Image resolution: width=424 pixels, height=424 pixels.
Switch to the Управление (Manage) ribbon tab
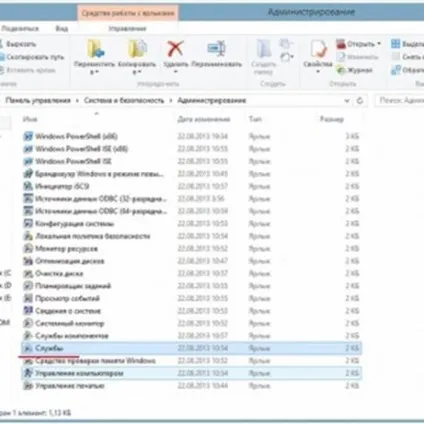pos(127,29)
